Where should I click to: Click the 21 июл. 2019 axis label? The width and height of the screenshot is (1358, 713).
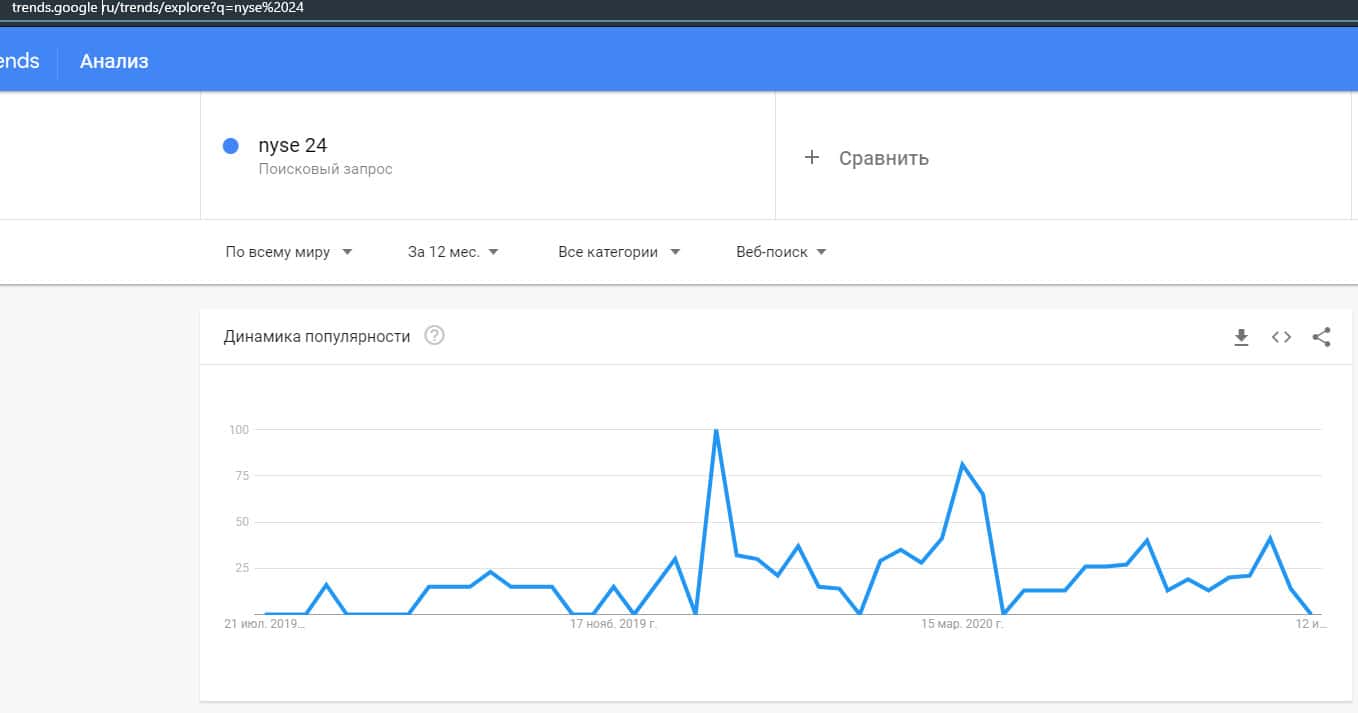click(x=264, y=624)
